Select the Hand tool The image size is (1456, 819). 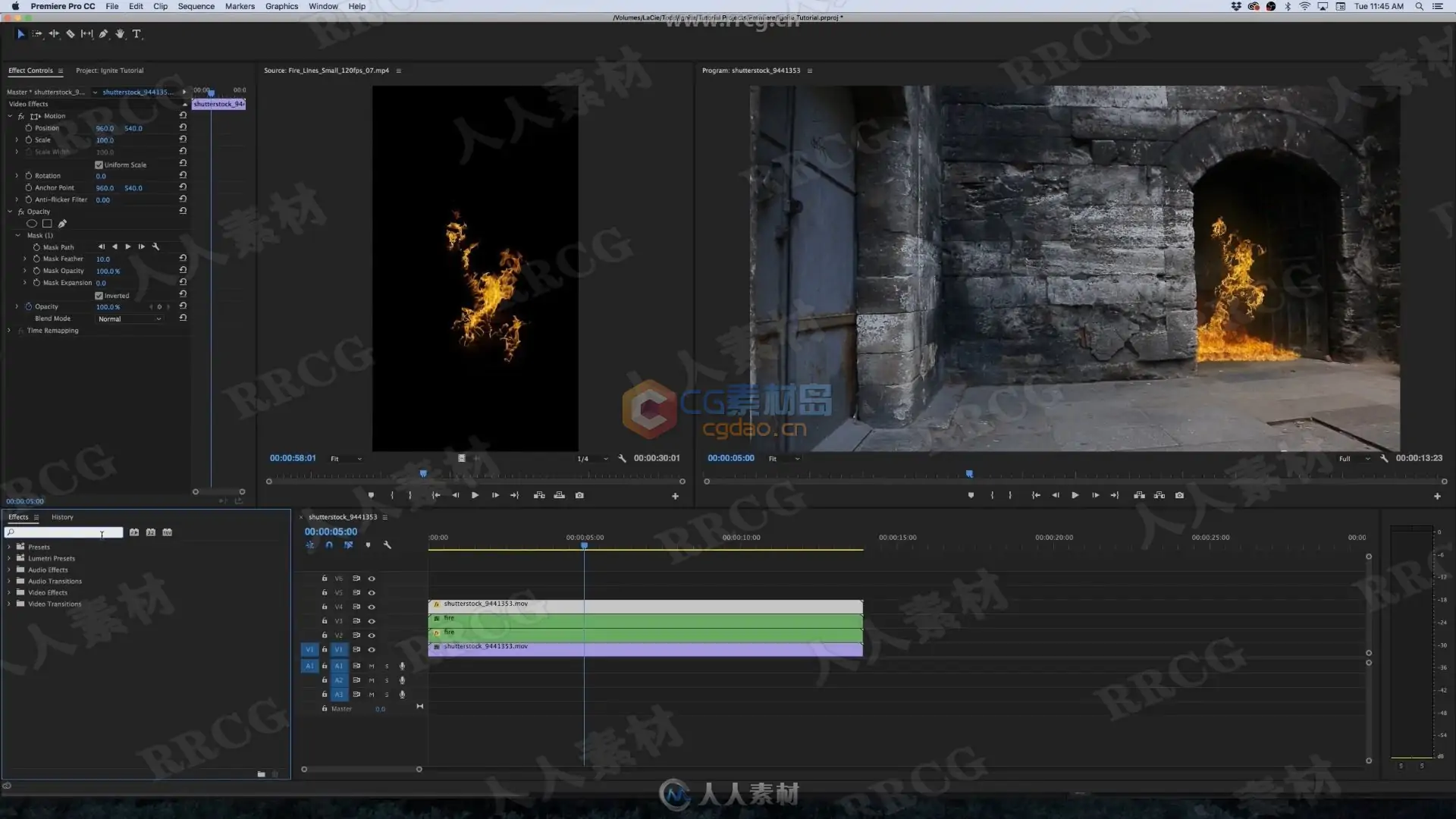coord(120,34)
